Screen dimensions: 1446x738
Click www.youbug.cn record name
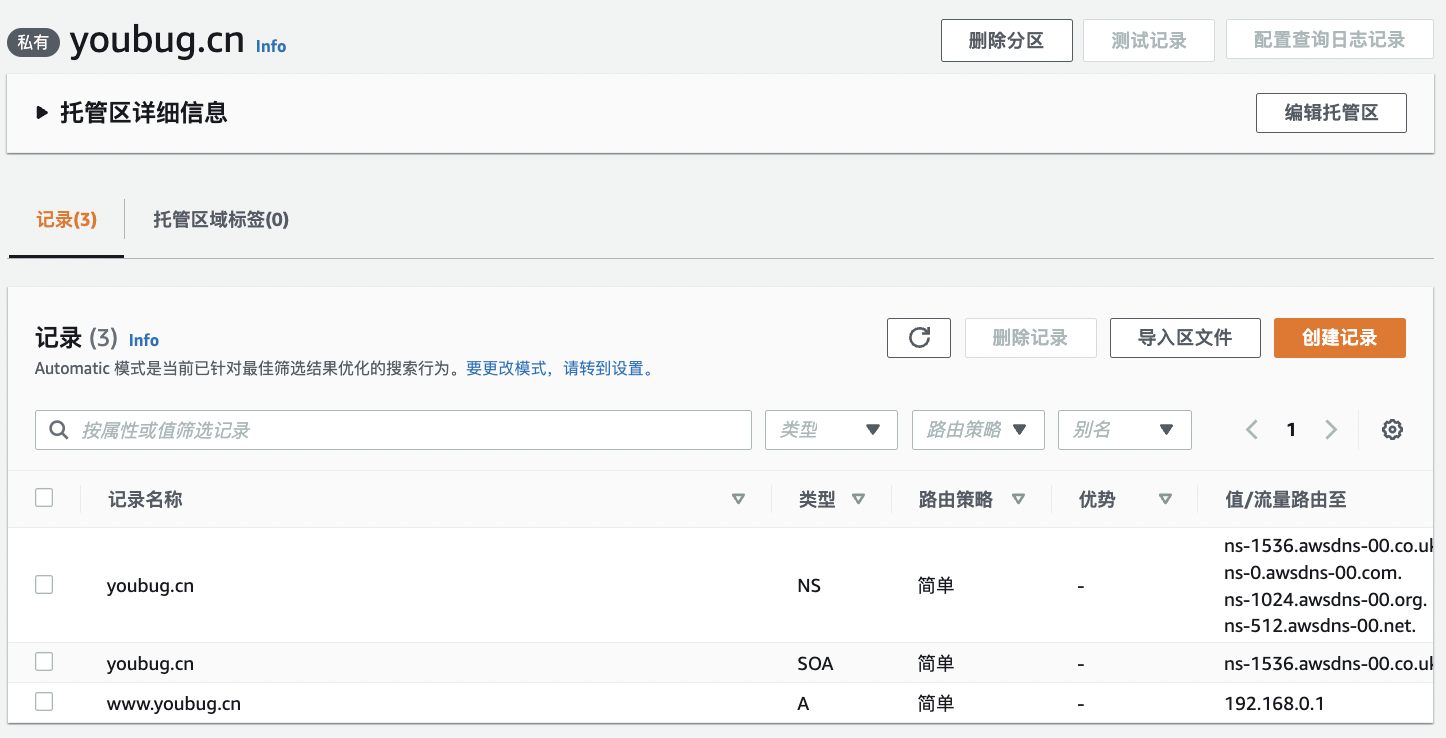tap(174, 704)
